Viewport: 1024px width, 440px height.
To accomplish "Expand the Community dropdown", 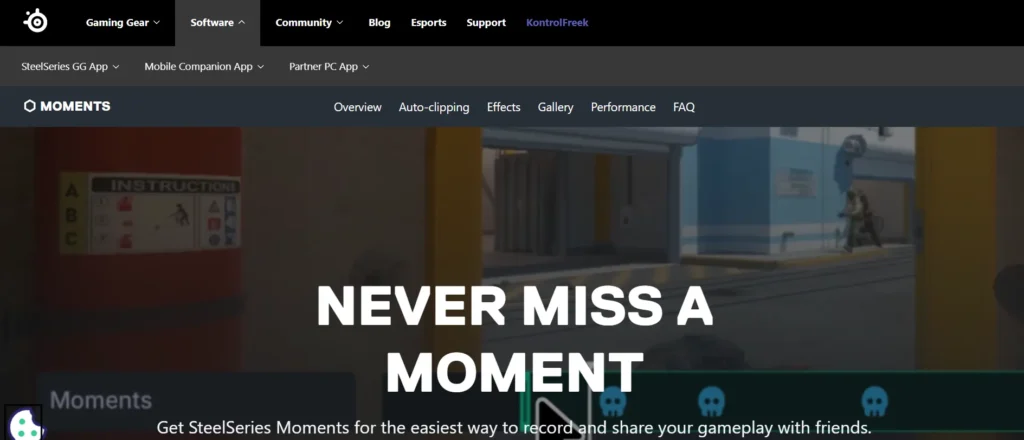I will [309, 22].
